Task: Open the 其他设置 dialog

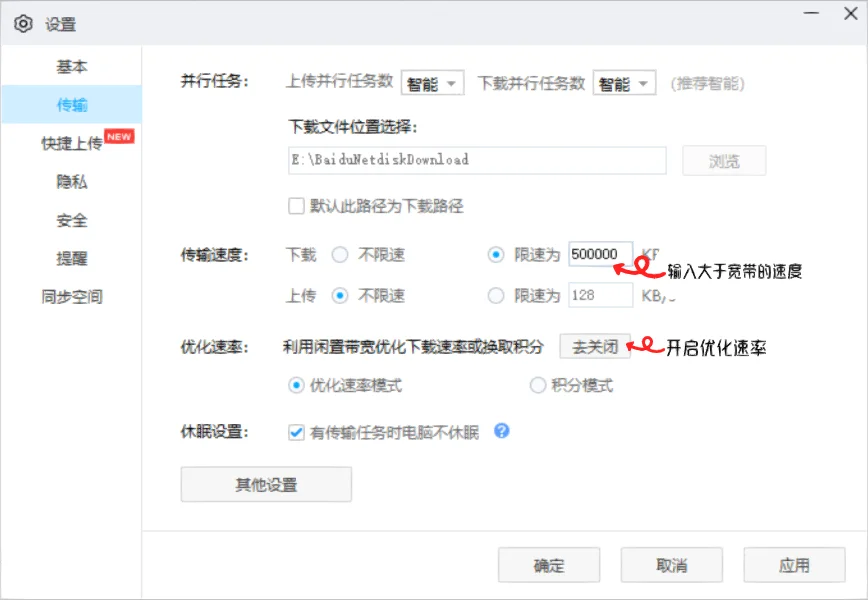Action: (265, 484)
